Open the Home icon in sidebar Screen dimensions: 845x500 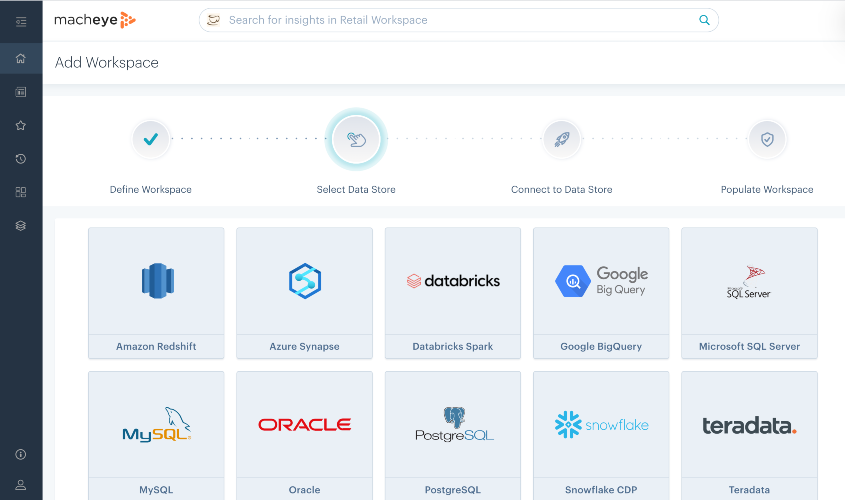click(x=21, y=58)
